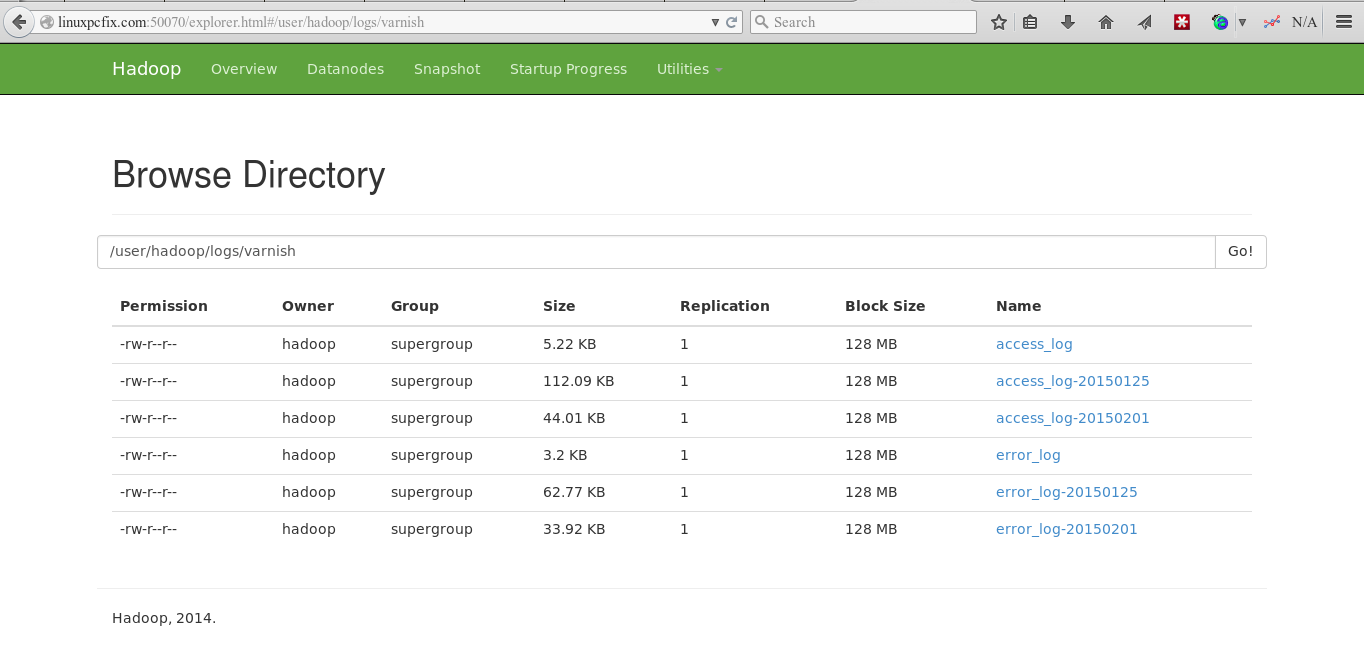Expand dropdown arrow beside globe extension icon
This screenshot has width=1364, height=650.
click(1242, 22)
